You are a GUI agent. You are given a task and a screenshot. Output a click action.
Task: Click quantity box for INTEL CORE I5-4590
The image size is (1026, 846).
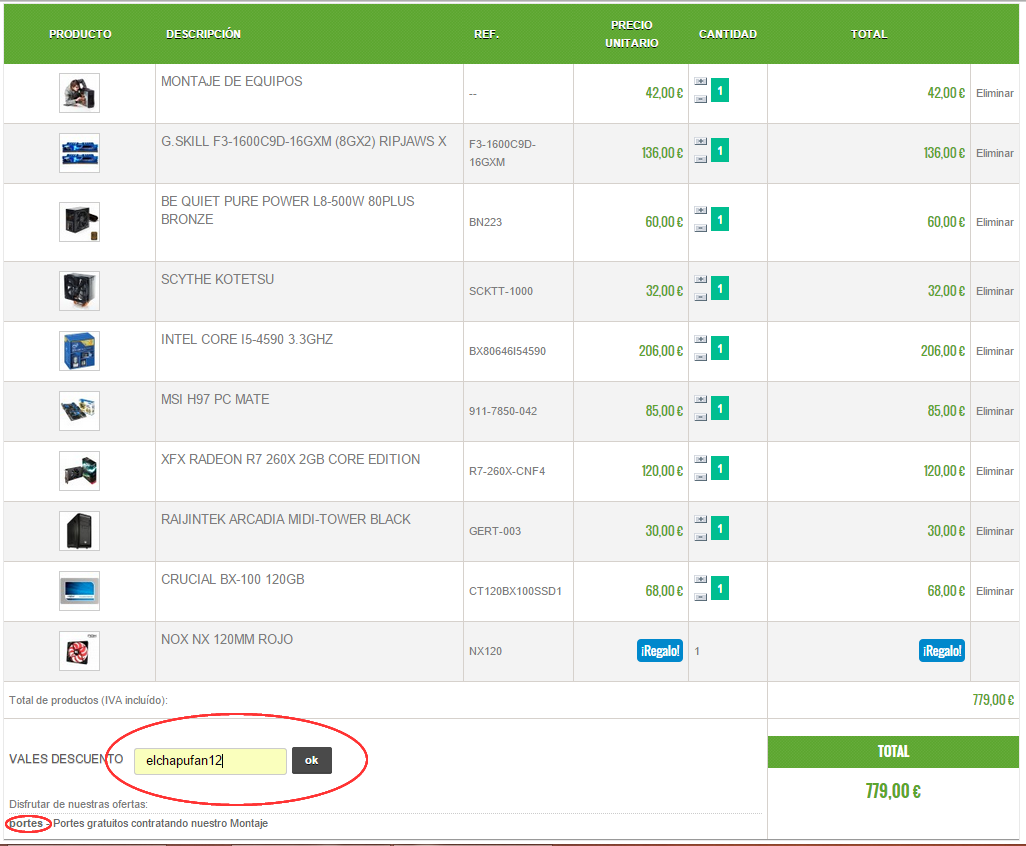pos(720,348)
